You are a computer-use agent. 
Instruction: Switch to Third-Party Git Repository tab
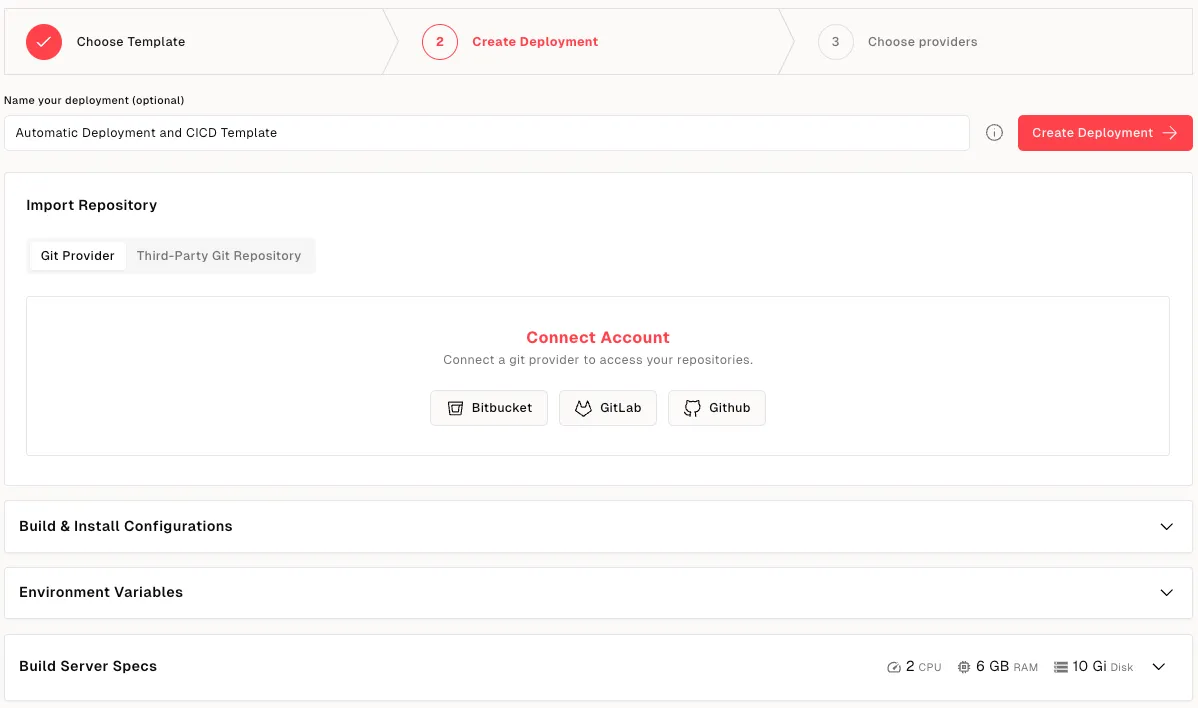click(219, 256)
